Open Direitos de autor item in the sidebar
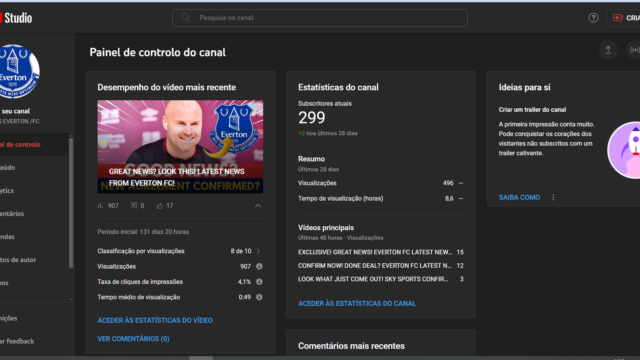 click(34, 260)
